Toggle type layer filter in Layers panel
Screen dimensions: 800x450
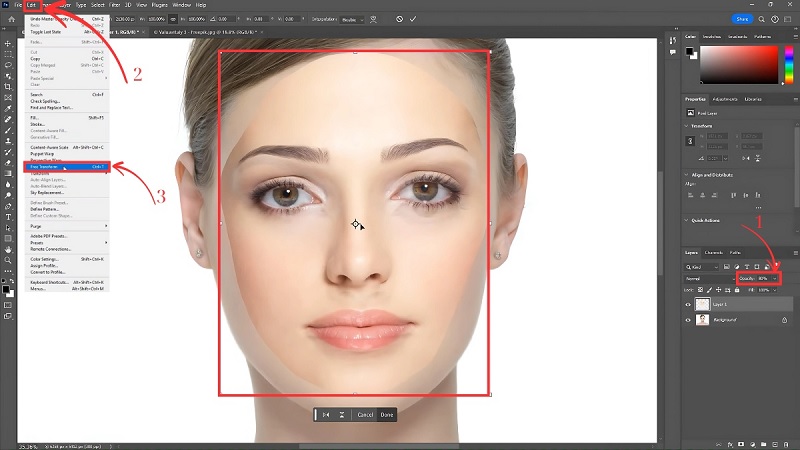pos(747,267)
